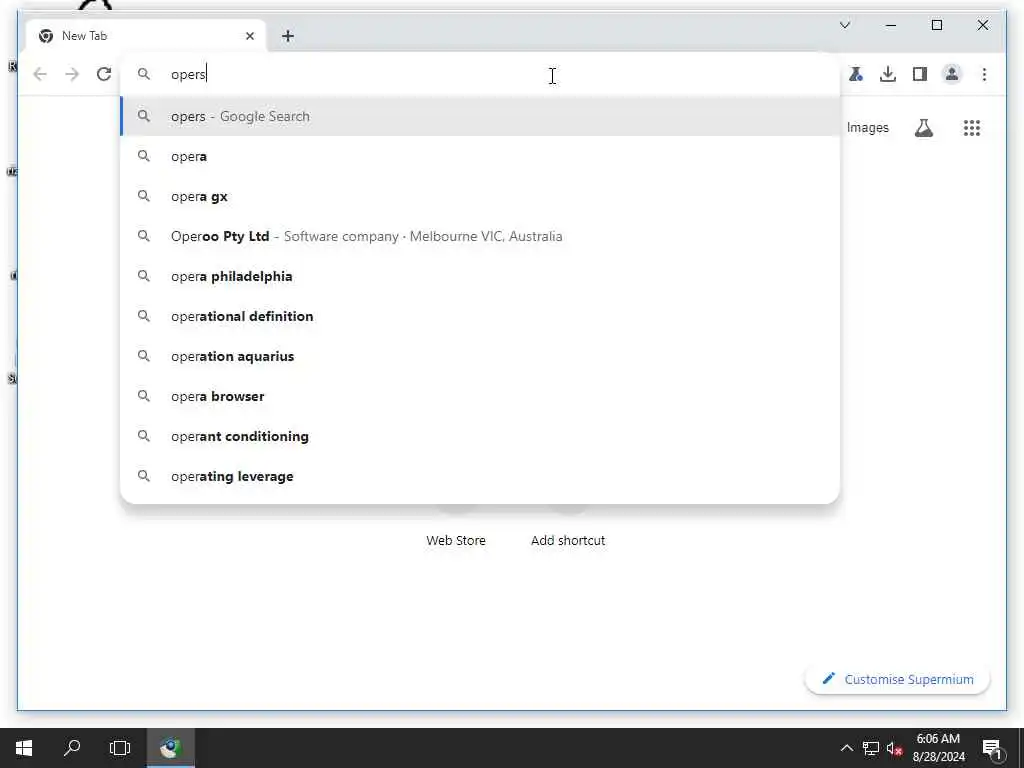Open the tab search chevron dropdown
The image size is (1024, 768).
coord(844,25)
